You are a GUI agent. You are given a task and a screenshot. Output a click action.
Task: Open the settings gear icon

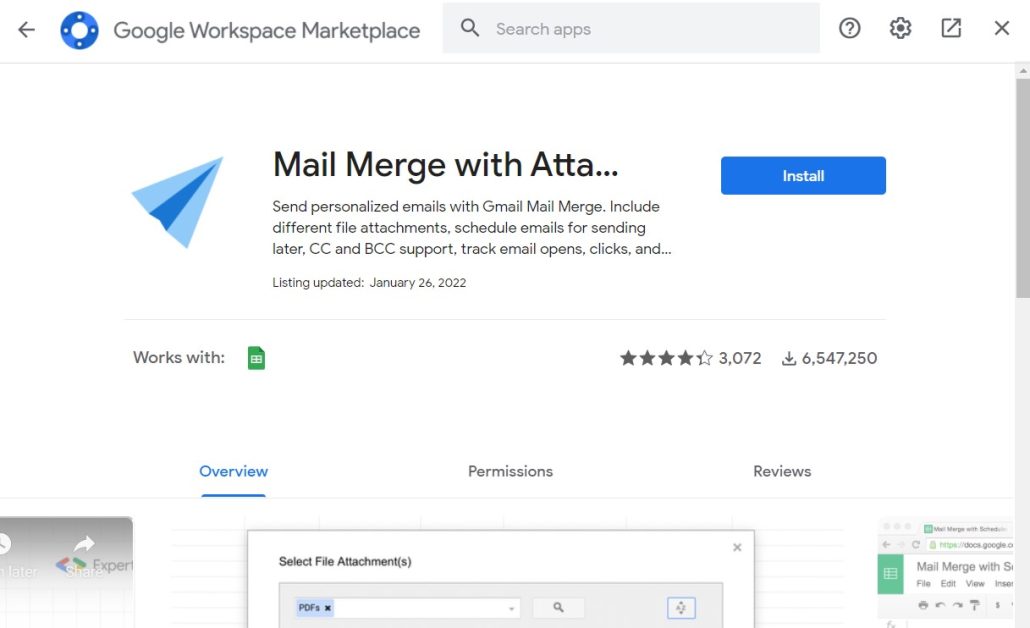click(x=900, y=29)
